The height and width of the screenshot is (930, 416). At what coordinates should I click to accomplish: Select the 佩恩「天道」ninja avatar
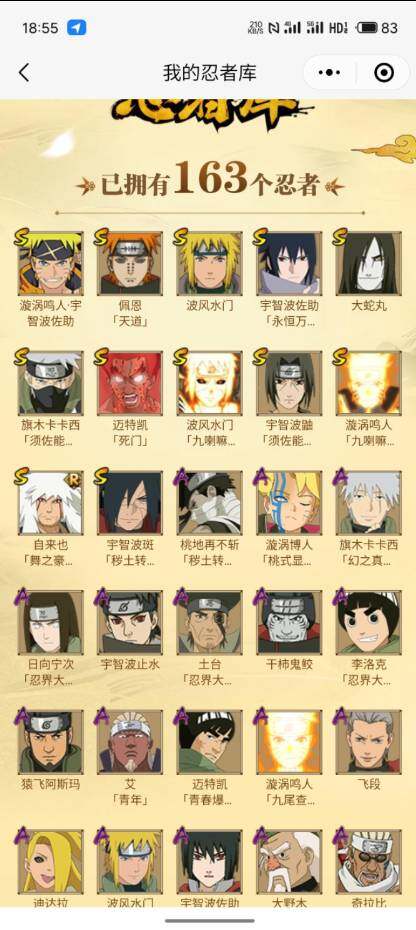tap(129, 264)
